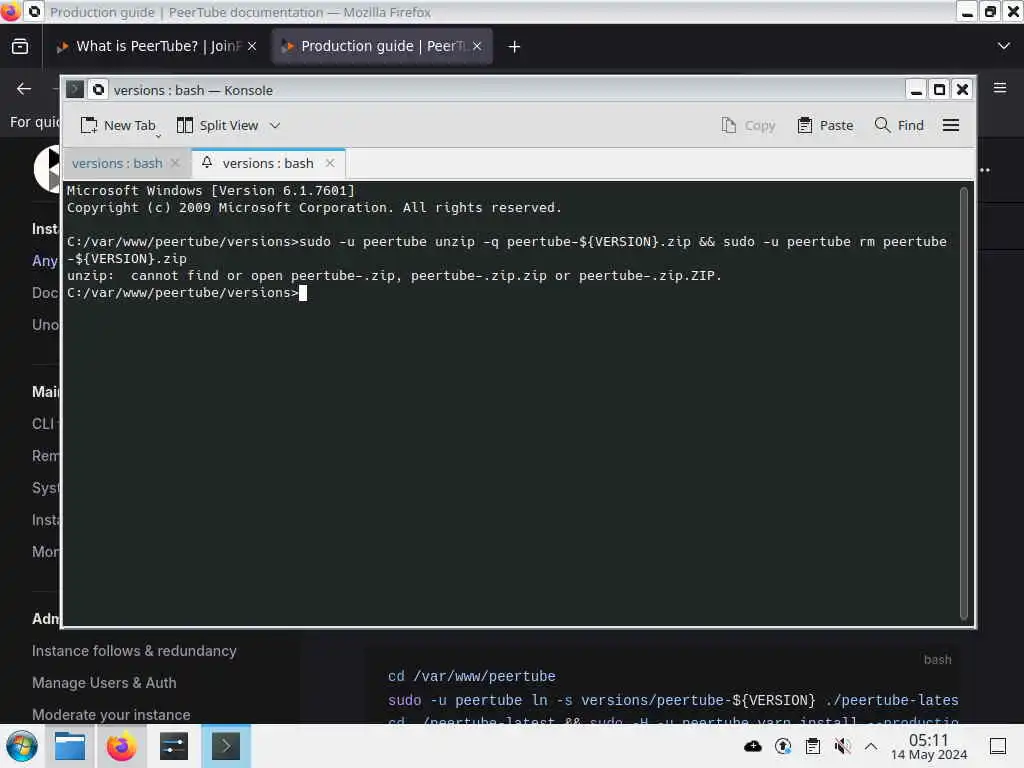The width and height of the screenshot is (1024, 768).
Task: Click the bell icon on active Konsole tab
Action: (x=207, y=163)
